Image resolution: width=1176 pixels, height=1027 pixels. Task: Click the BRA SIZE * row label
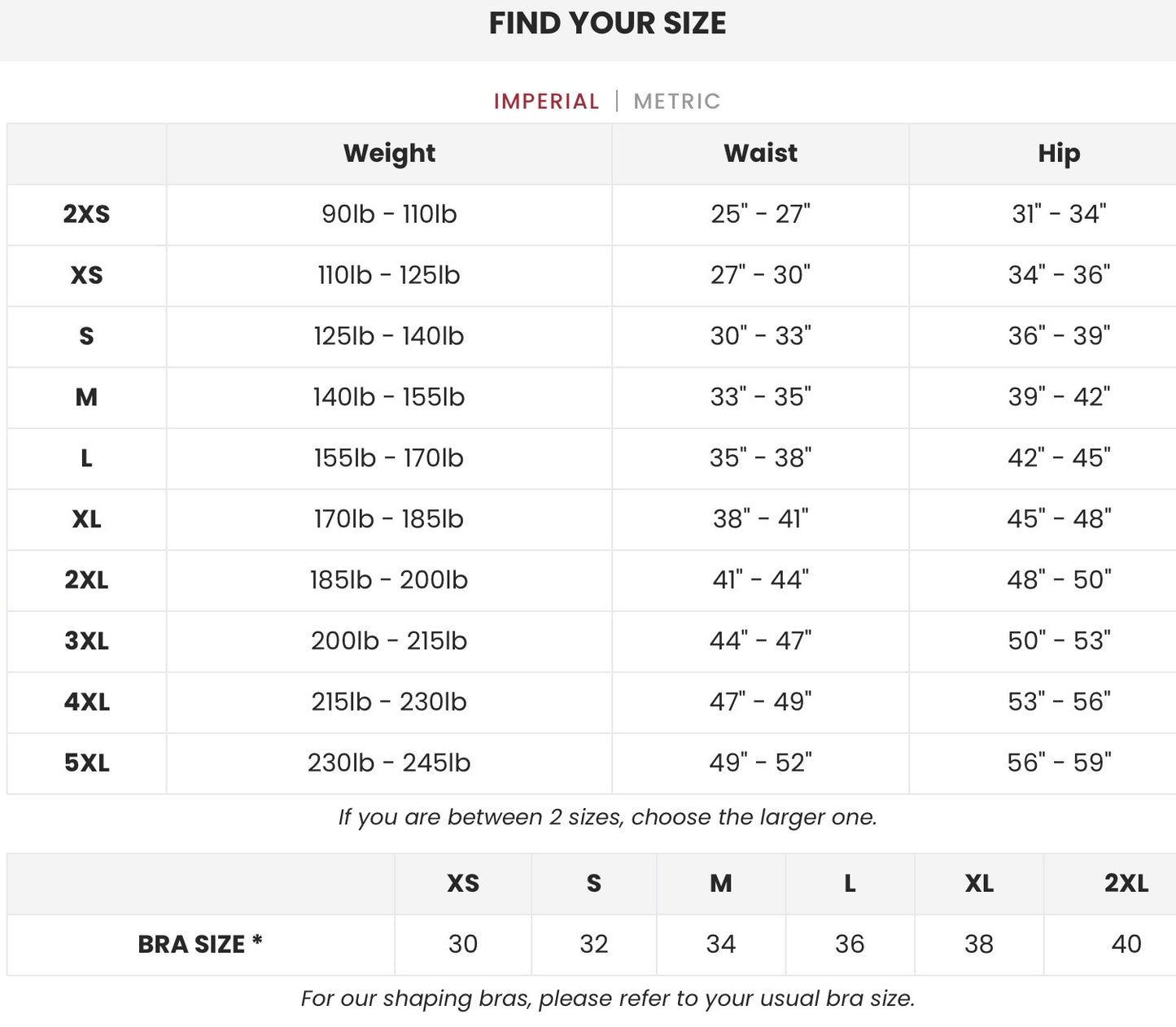200,945
